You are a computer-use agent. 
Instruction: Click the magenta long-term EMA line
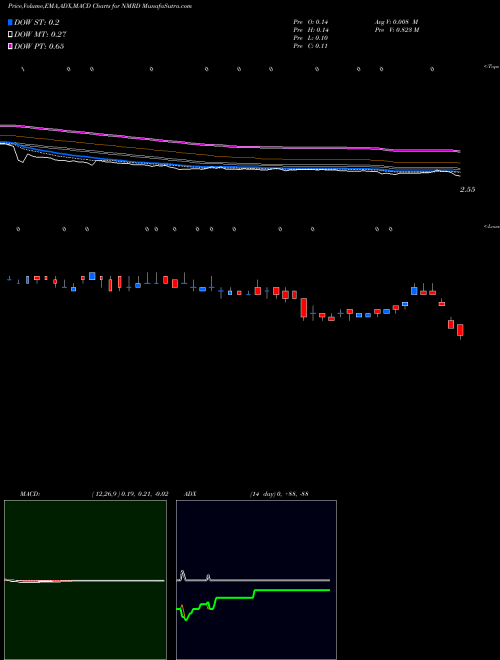[x=229, y=146]
